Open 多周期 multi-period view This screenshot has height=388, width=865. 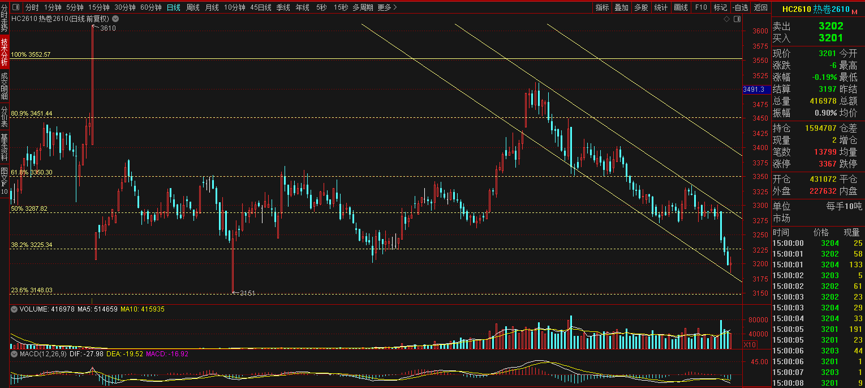tap(362, 8)
